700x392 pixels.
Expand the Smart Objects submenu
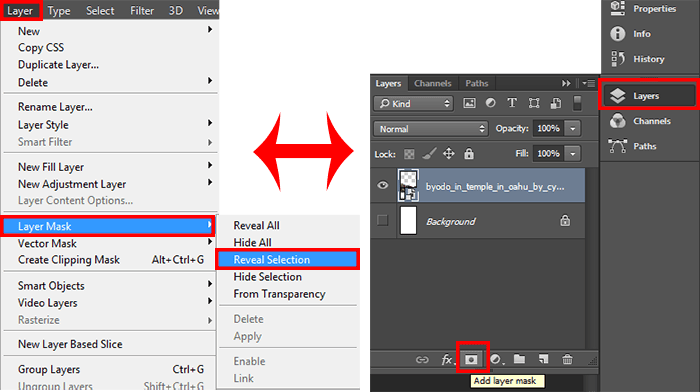(x=210, y=284)
